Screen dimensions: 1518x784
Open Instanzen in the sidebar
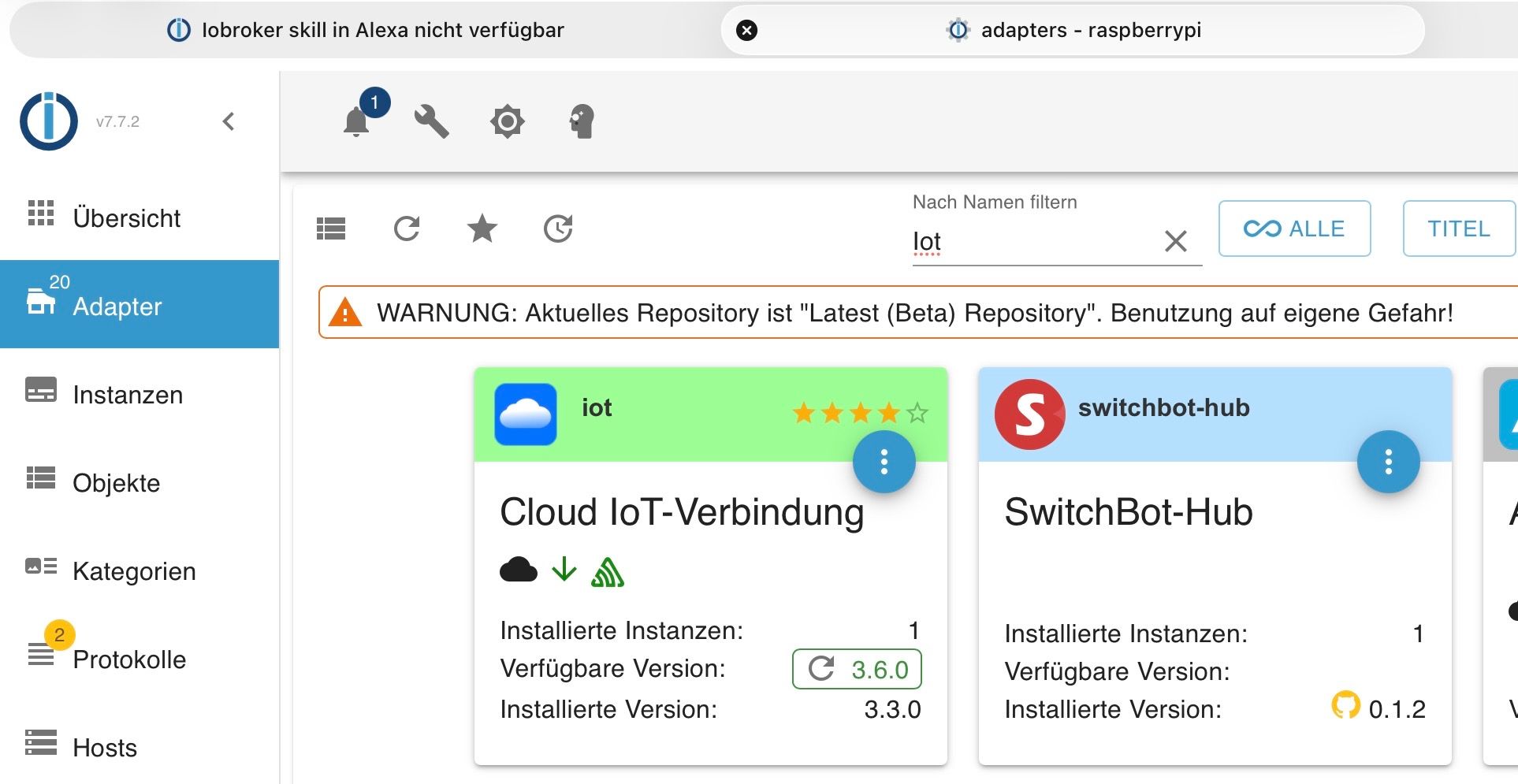128,394
